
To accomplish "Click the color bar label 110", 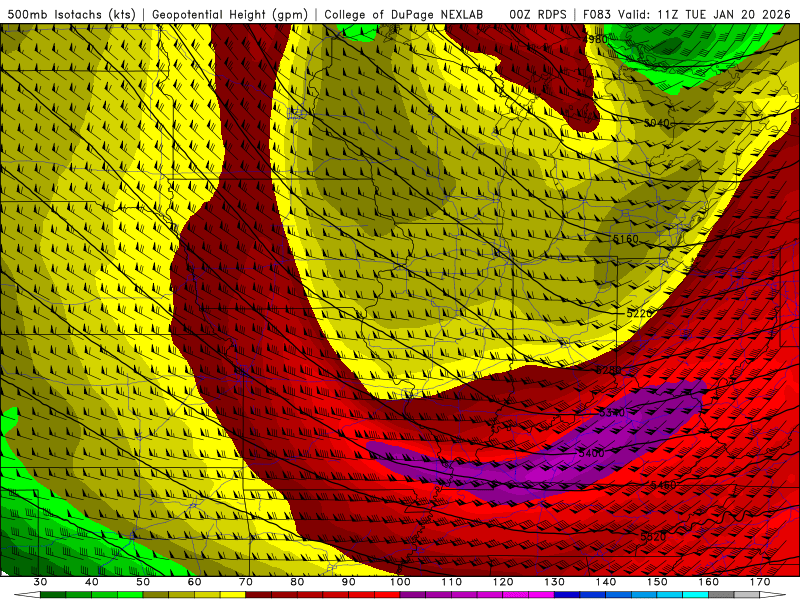I will pyautogui.click(x=452, y=582).
